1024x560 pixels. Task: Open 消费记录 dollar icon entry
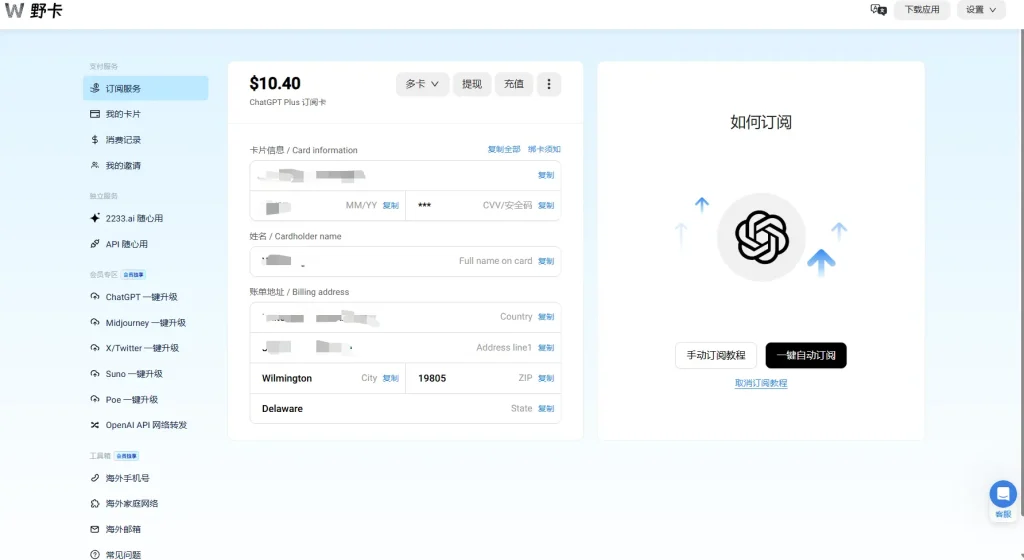pyautogui.click(x=95, y=140)
